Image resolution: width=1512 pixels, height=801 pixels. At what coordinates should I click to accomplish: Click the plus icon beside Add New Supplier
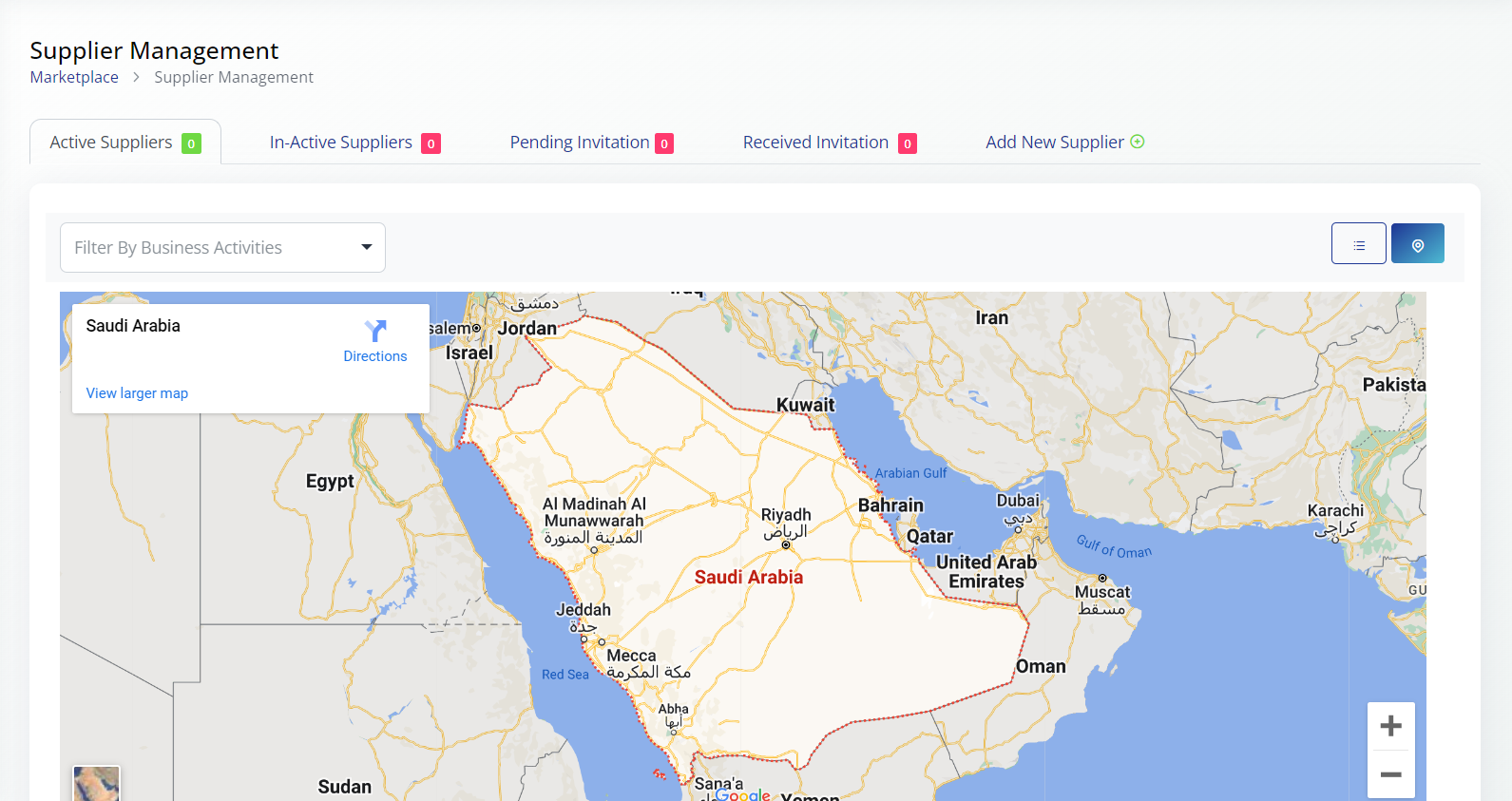point(1138,142)
